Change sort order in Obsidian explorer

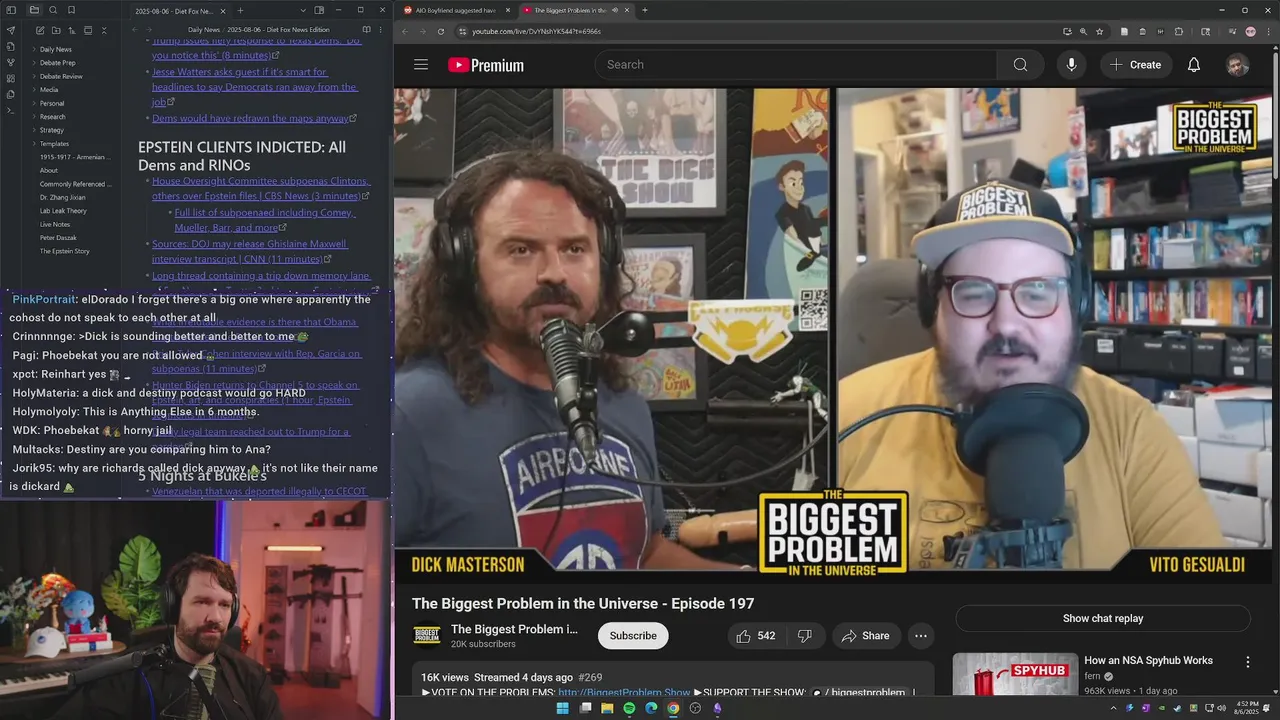click(72, 30)
